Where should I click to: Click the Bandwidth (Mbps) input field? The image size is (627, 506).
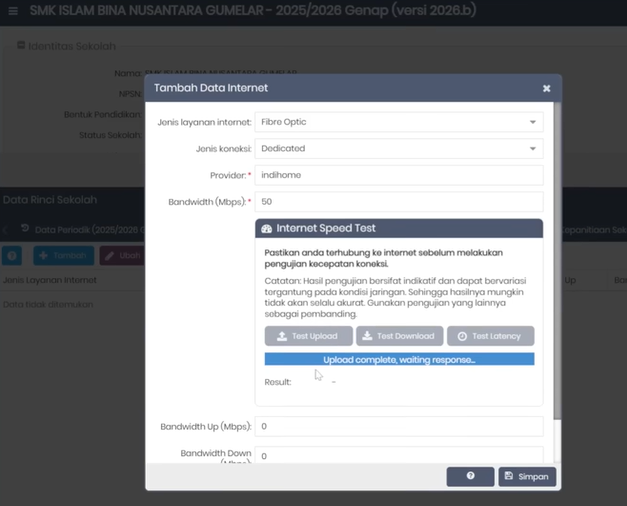(x=399, y=202)
